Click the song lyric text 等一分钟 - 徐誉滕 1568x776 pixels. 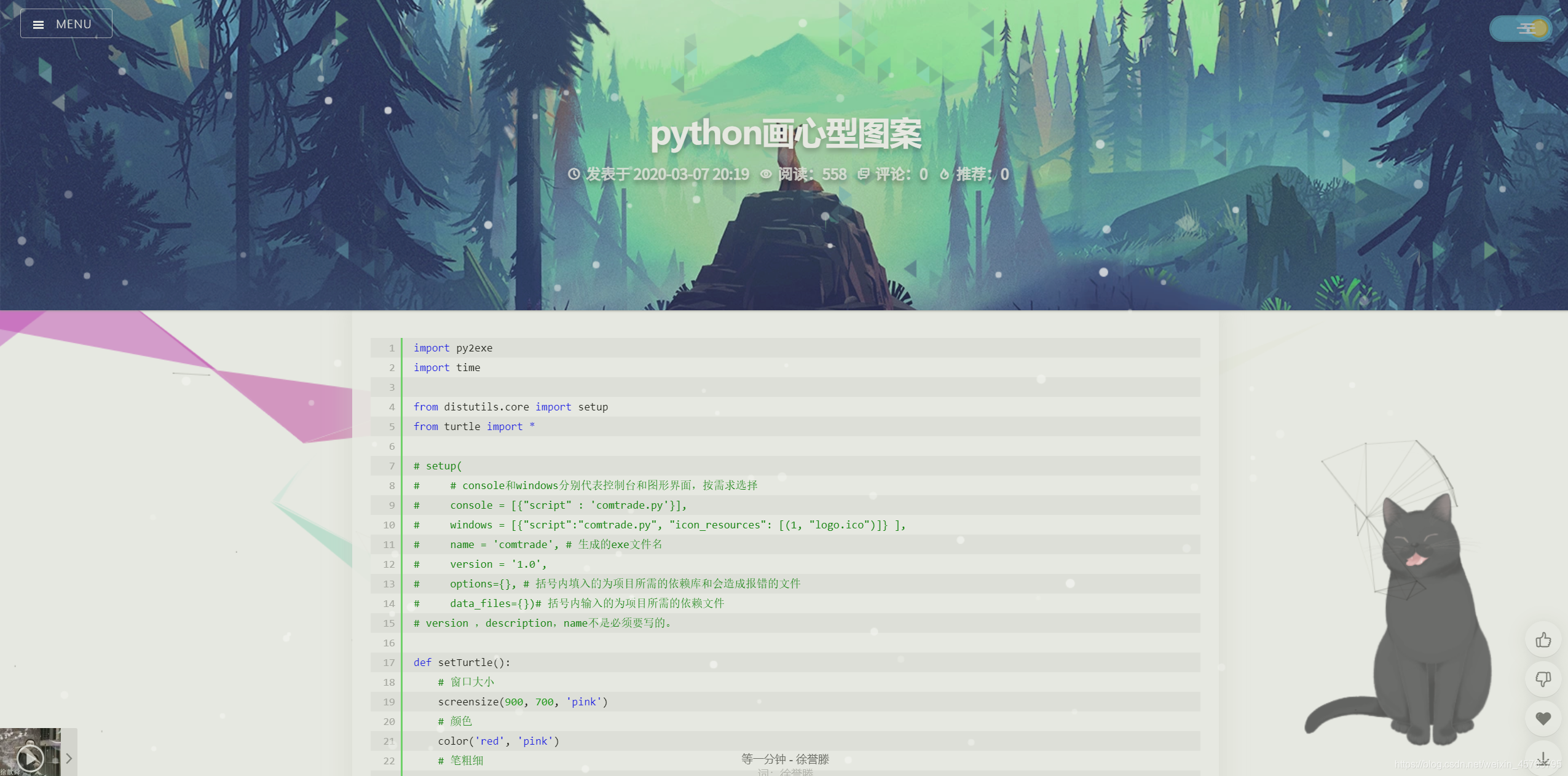click(x=785, y=759)
